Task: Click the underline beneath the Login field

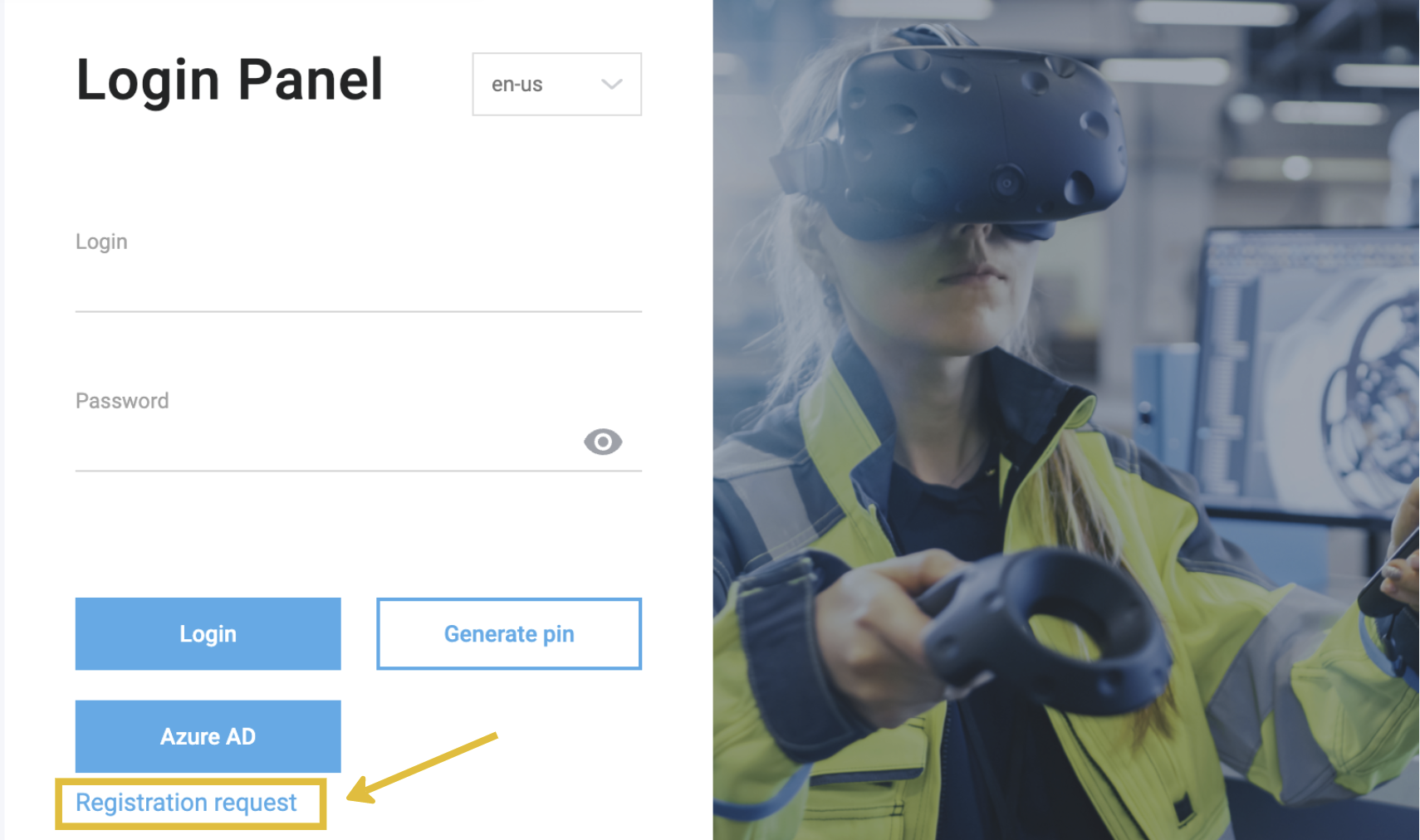Action: click(x=357, y=311)
